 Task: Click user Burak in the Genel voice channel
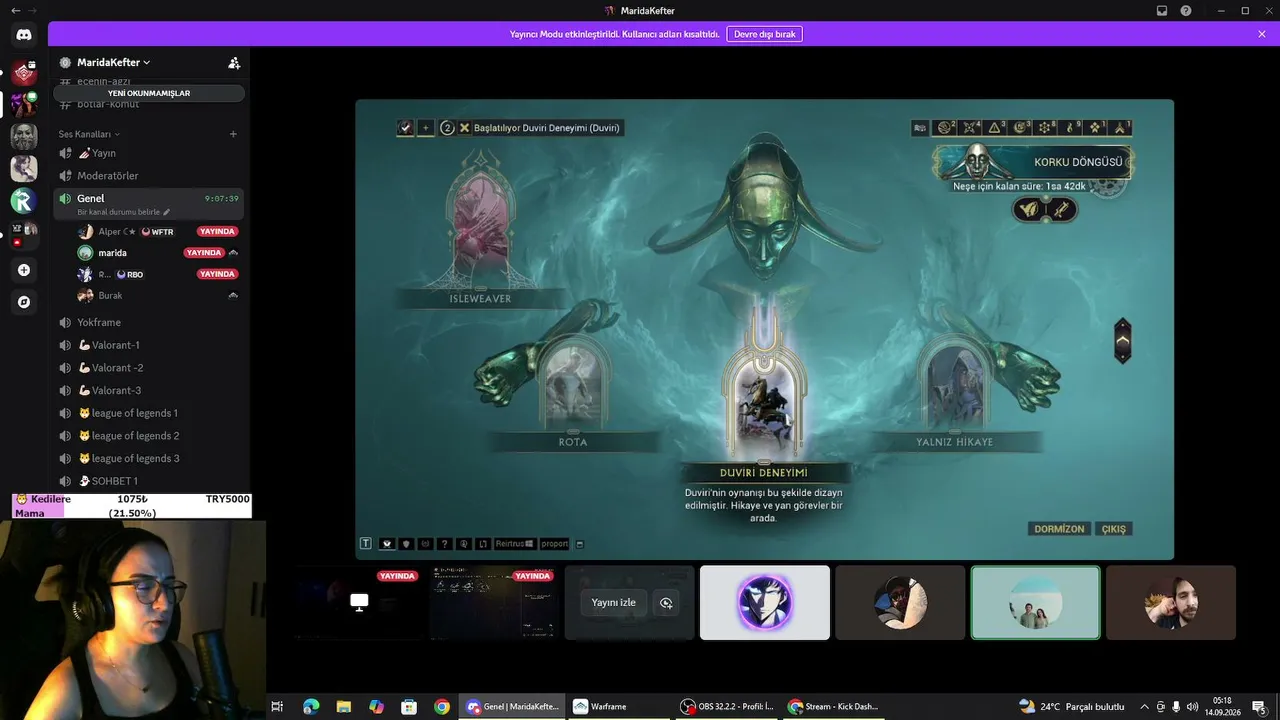click(157, 296)
